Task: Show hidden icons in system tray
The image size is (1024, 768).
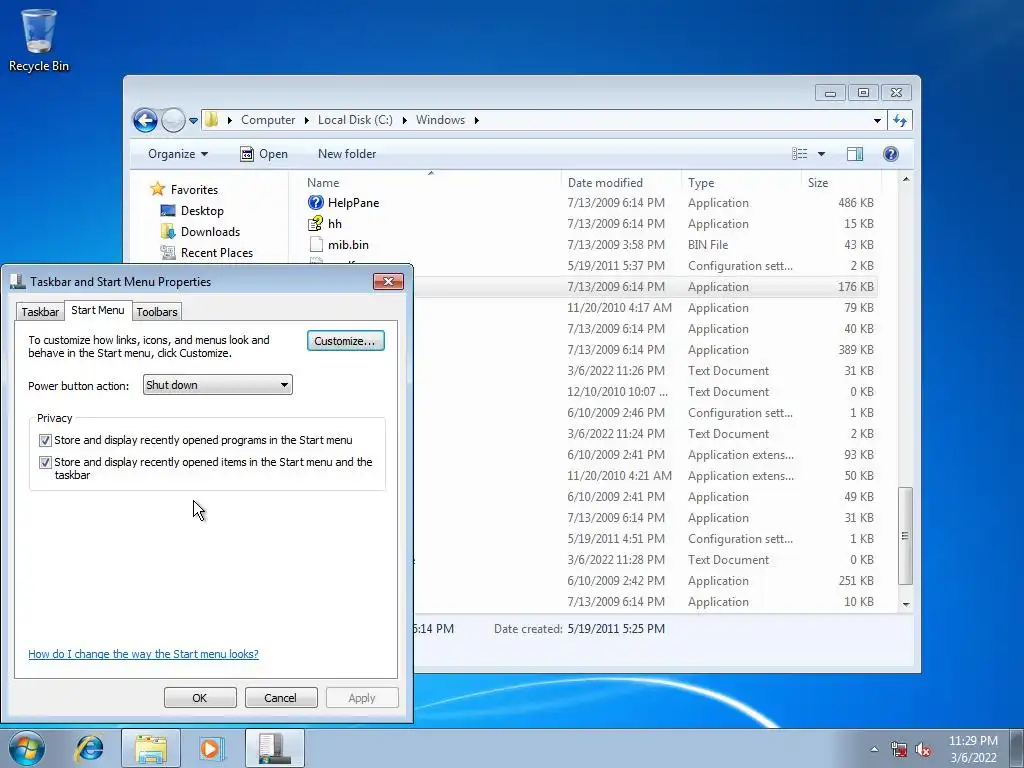Action: click(x=874, y=749)
